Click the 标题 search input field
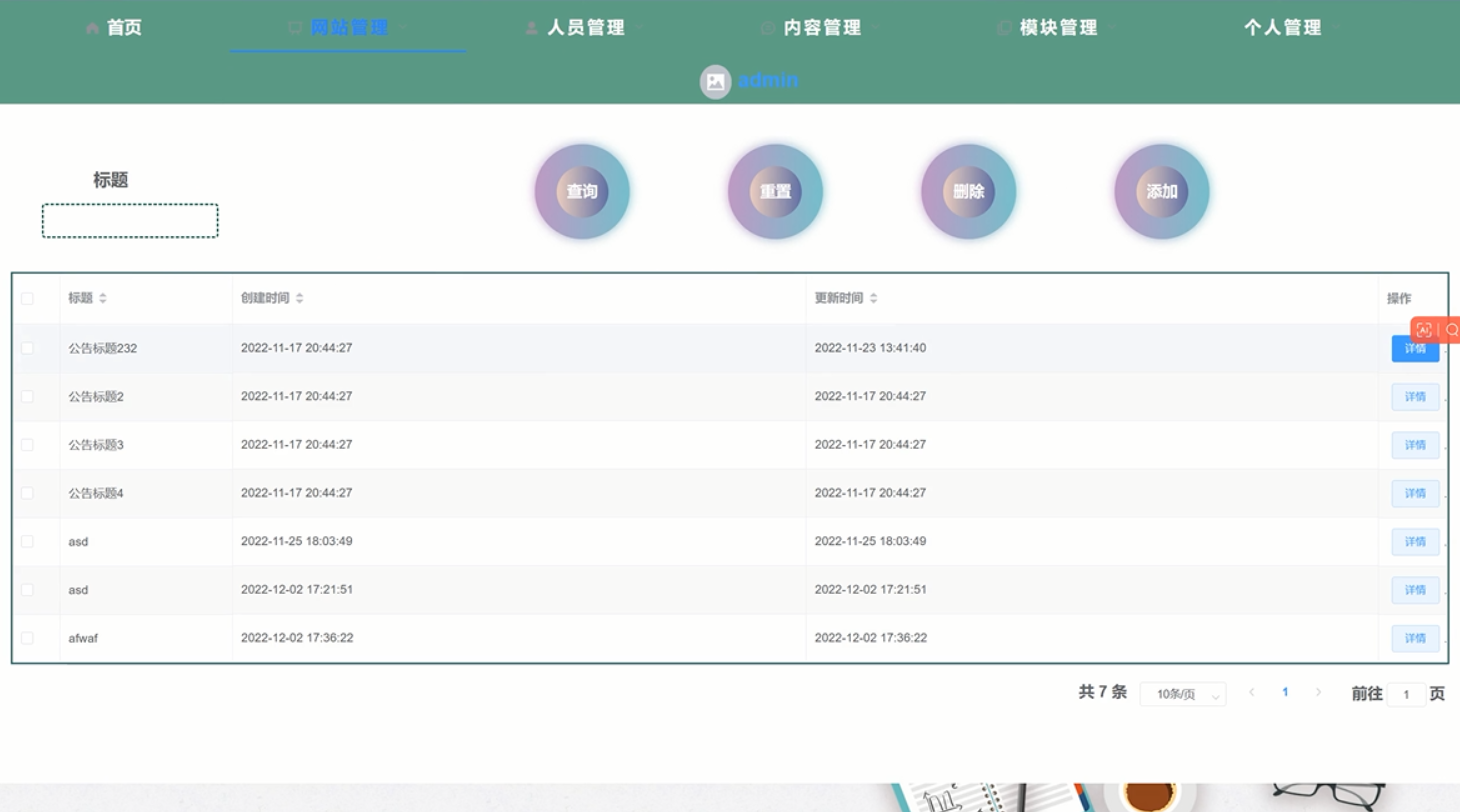 click(x=130, y=221)
